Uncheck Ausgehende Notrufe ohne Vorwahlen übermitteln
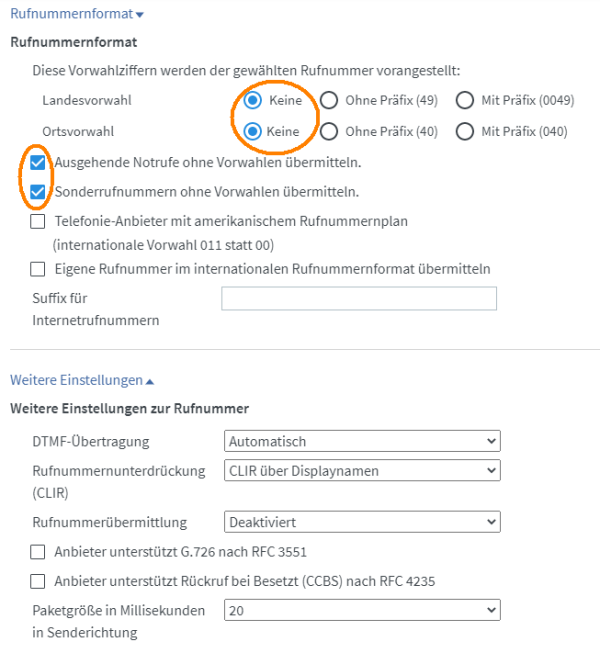 [37, 162]
